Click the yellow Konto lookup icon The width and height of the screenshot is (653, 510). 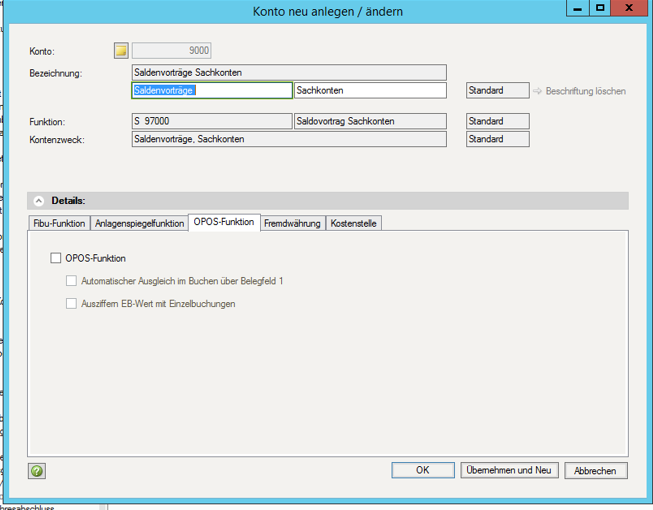(122, 51)
